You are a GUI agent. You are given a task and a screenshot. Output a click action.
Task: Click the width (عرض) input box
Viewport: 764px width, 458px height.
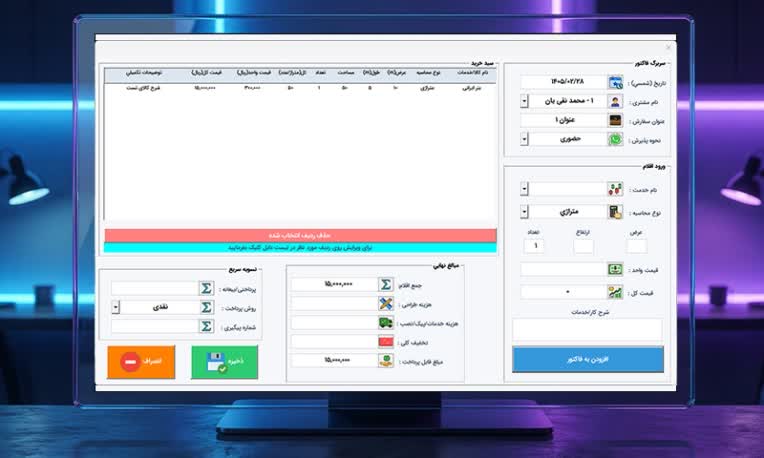click(636, 246)
